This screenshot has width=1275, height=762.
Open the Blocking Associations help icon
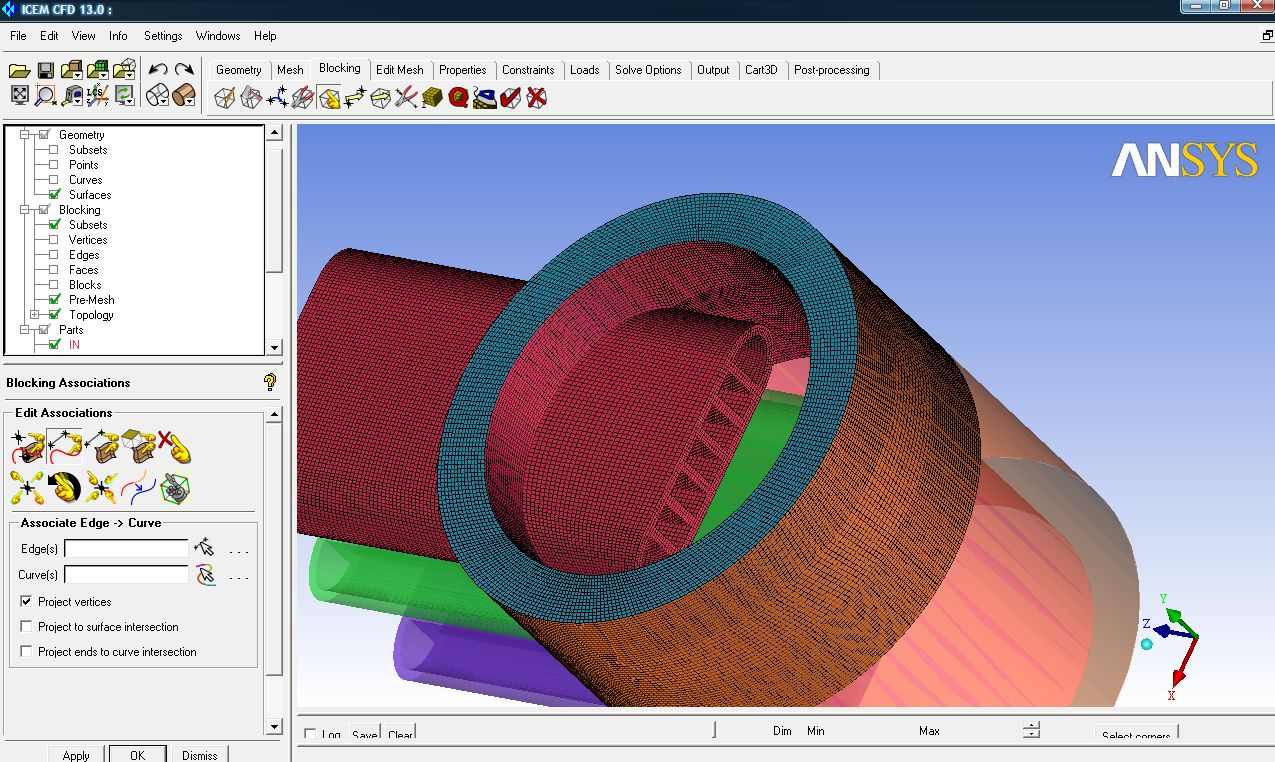click(x=269, y=382)
